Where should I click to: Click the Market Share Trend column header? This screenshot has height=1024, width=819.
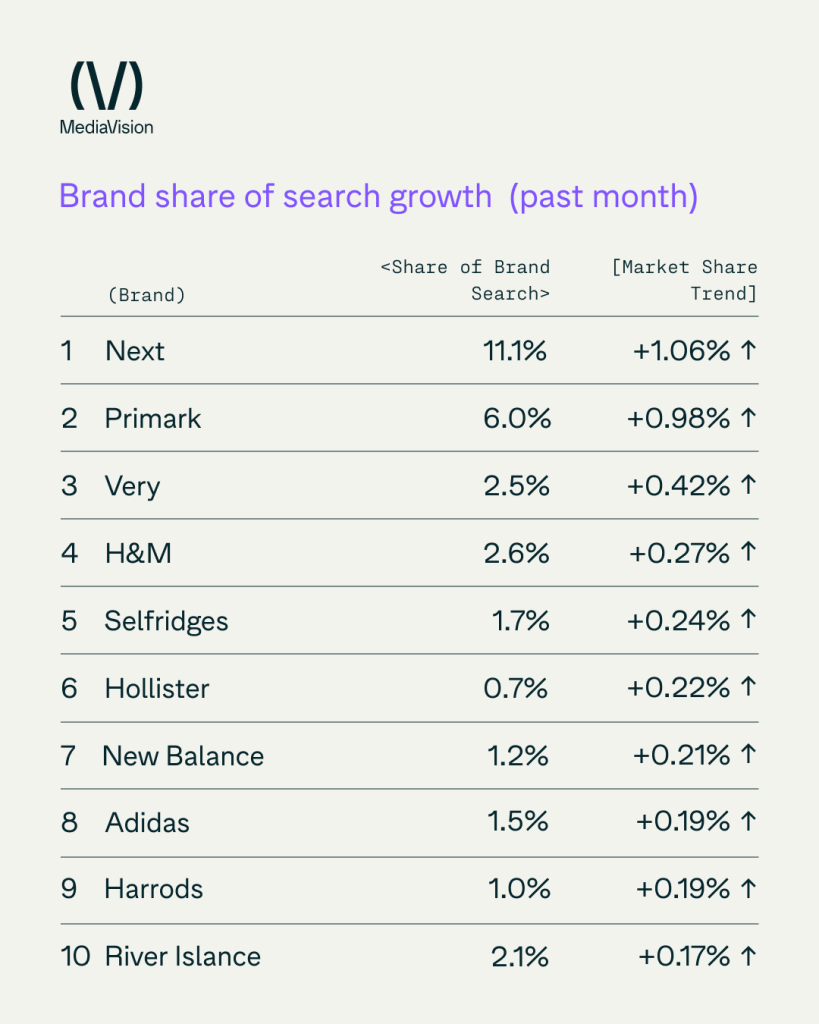684,280
